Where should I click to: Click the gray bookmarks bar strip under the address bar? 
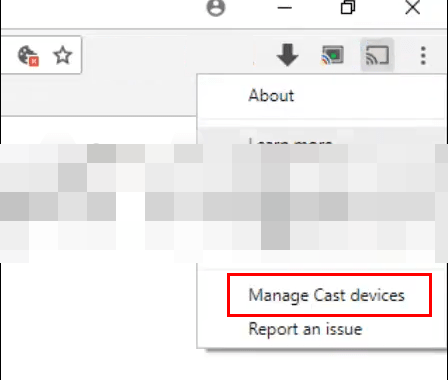(98, 95)
